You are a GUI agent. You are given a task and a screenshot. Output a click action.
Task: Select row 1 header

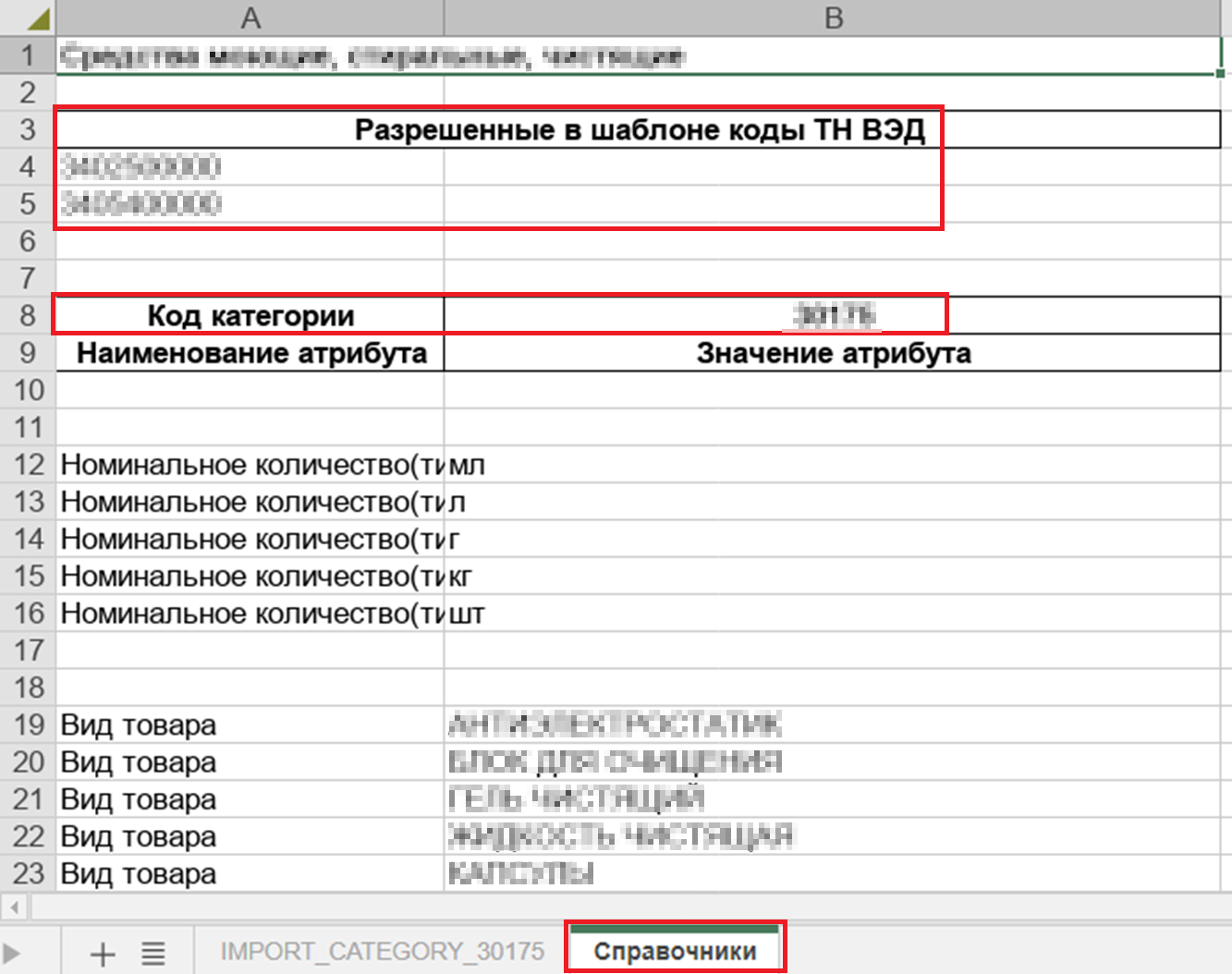28,55
